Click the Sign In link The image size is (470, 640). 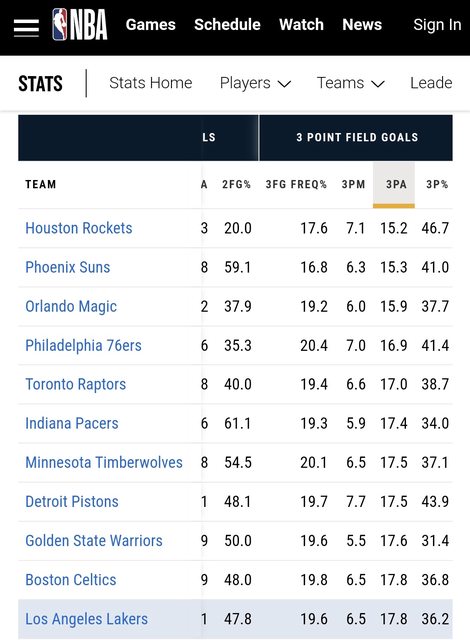(x=437, y=25)
